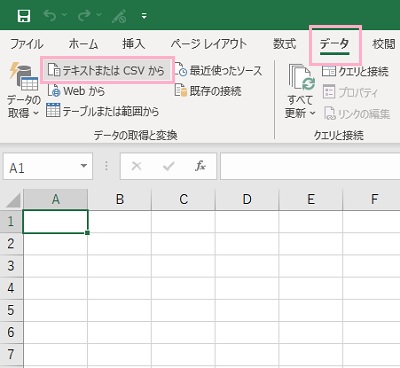Open the データの取得 dropdown button

point(23,90)
